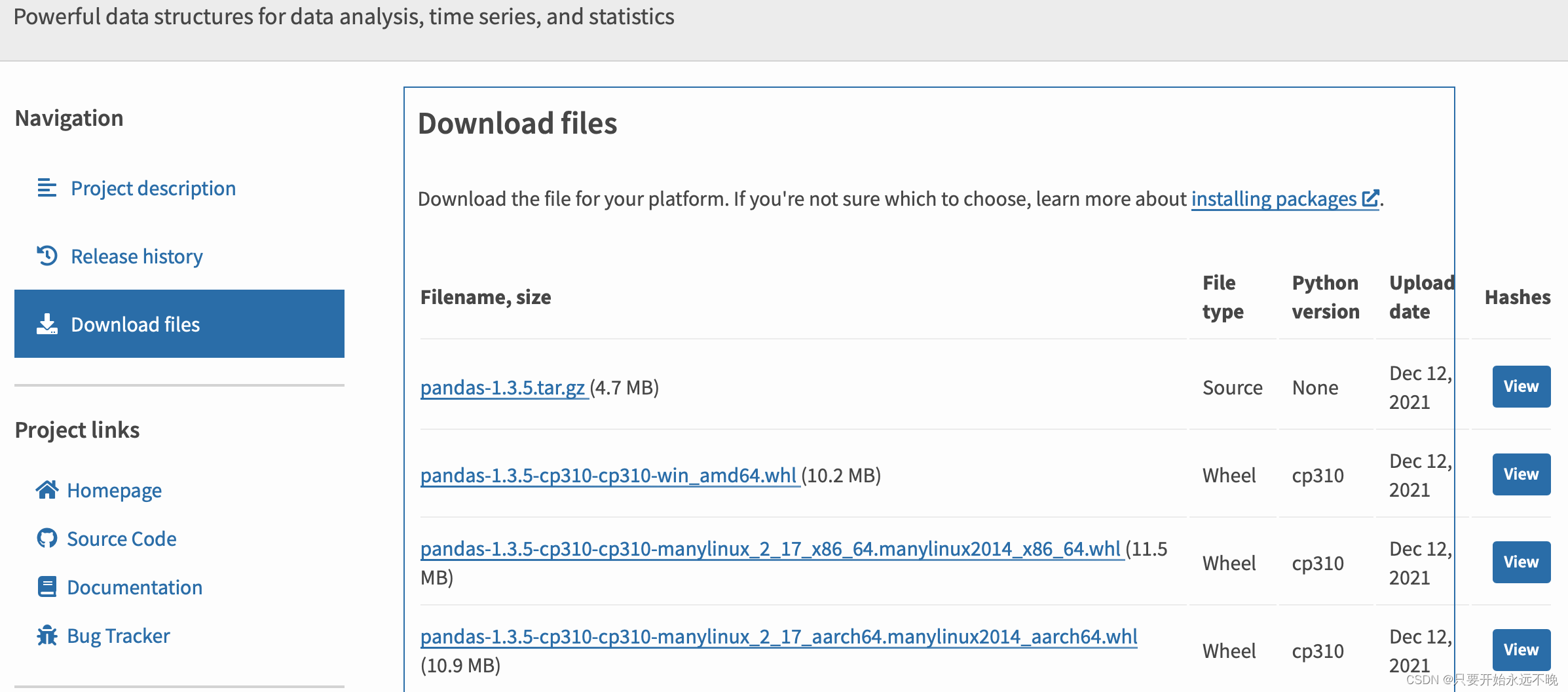
Task: Download pandas-1.3.5.tar.gz source file
Action: click(502, 387)
